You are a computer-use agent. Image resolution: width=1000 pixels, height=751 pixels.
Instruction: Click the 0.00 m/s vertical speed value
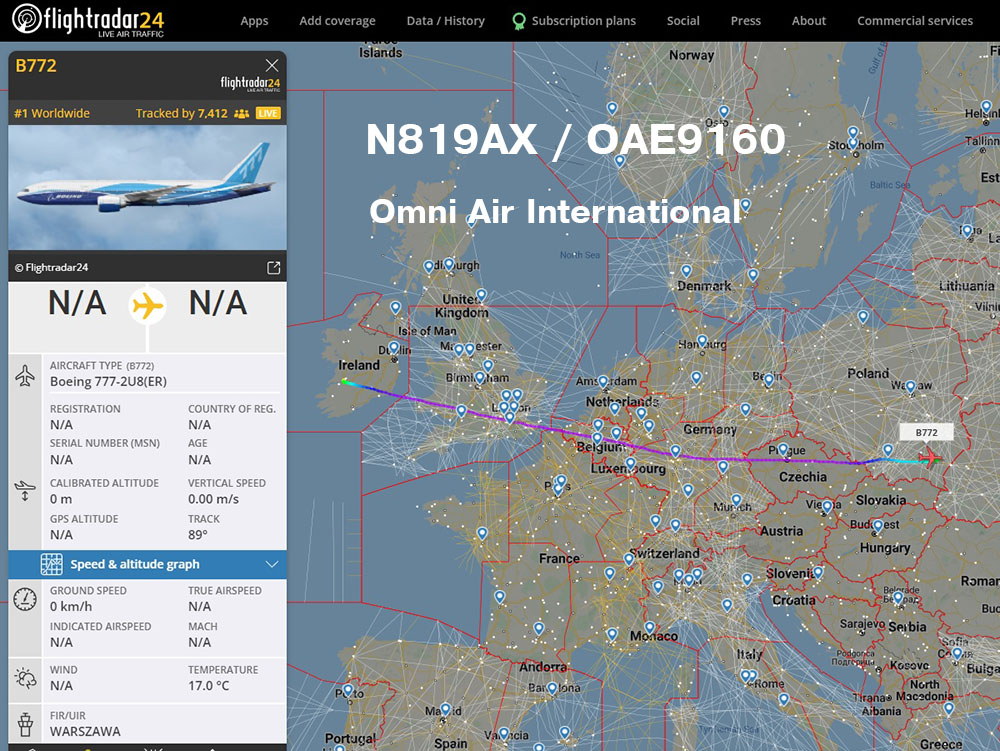pos(214,499)
